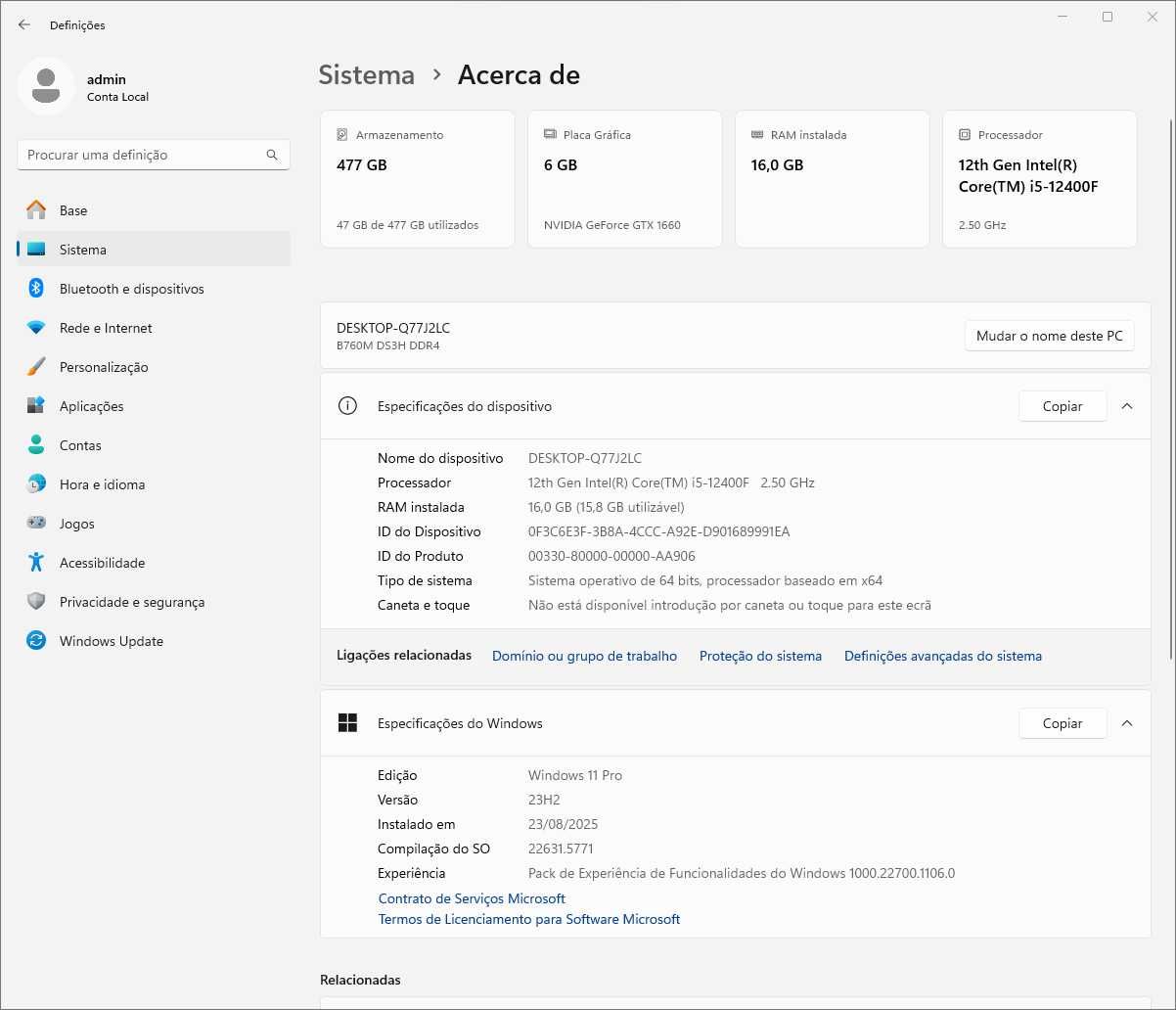
Task: Open Domínio ou grupo de trabalho link
Action: [584, 656]
